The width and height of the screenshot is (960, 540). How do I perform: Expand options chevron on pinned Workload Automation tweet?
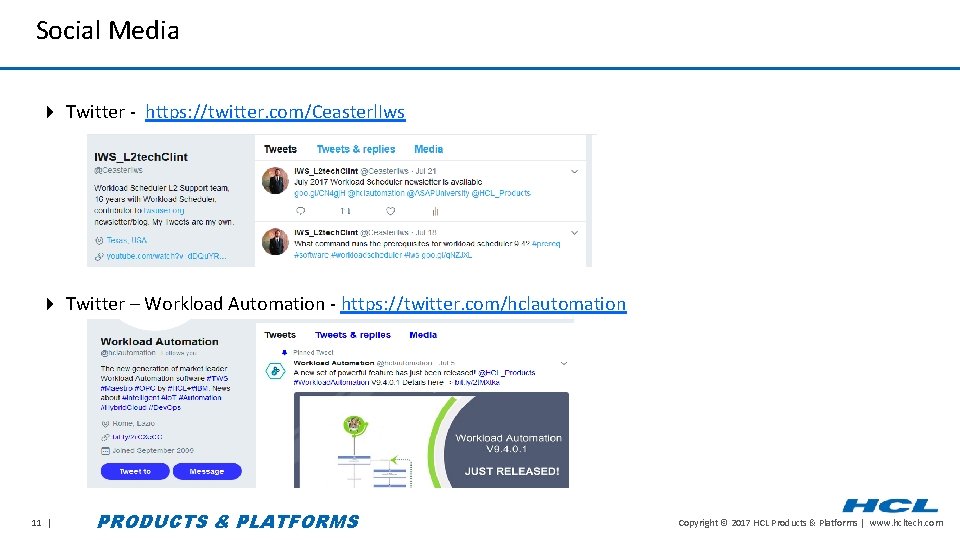[564, 363]
